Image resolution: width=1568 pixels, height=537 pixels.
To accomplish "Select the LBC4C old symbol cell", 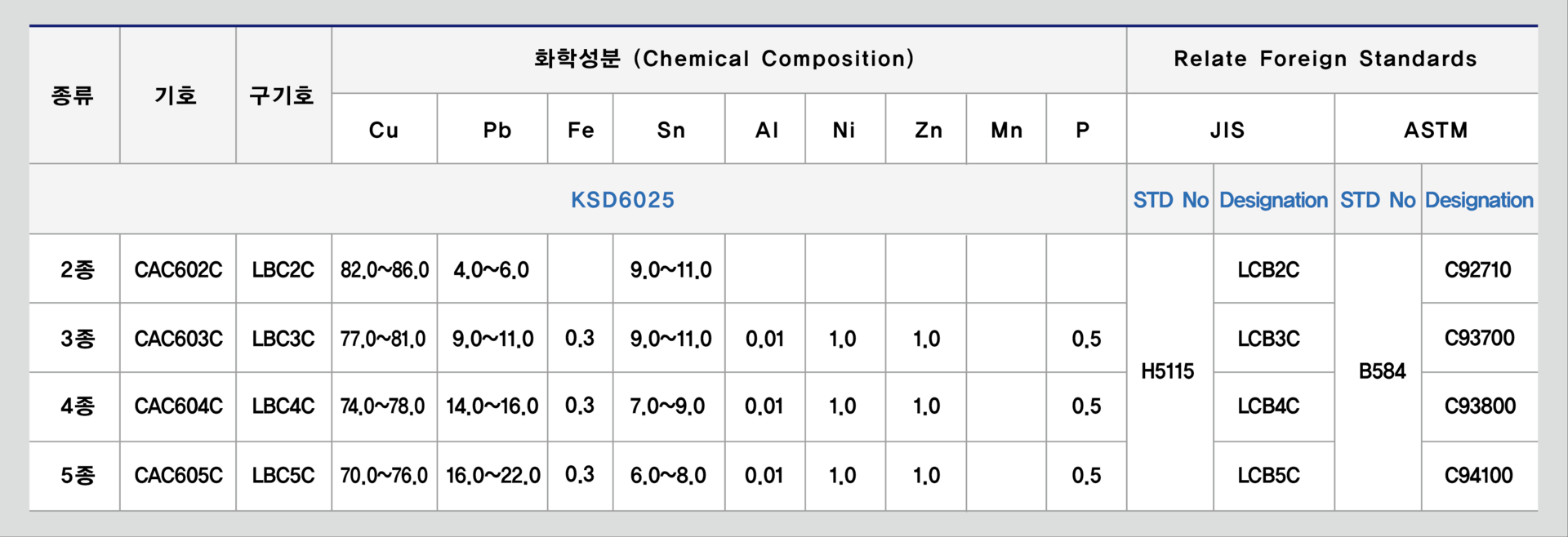I will point(283,406).
